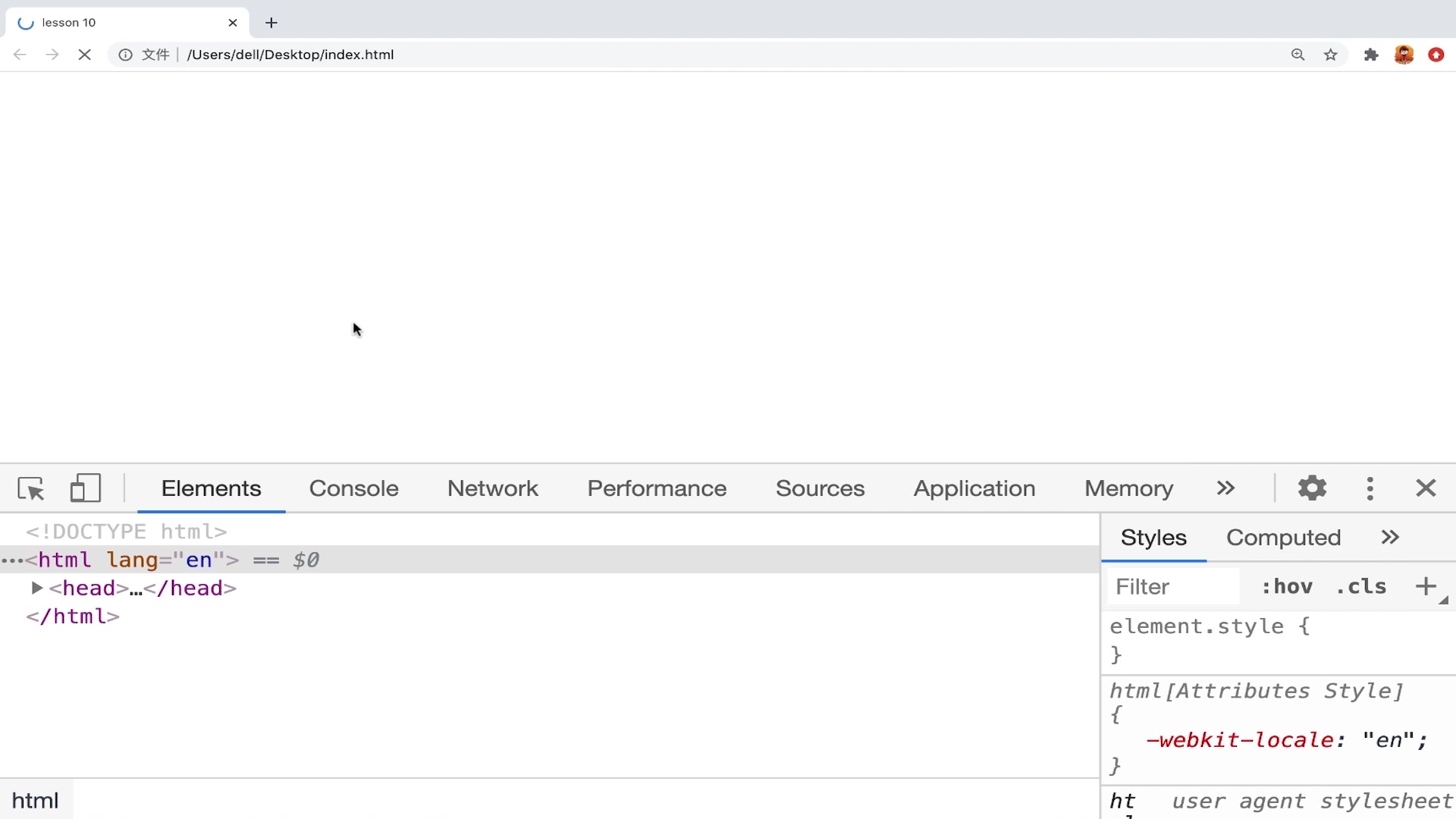This screenshot has width=1456, height=819.
Task: Toggle the .cls class editor
Action: click(x=1361, y=586)
